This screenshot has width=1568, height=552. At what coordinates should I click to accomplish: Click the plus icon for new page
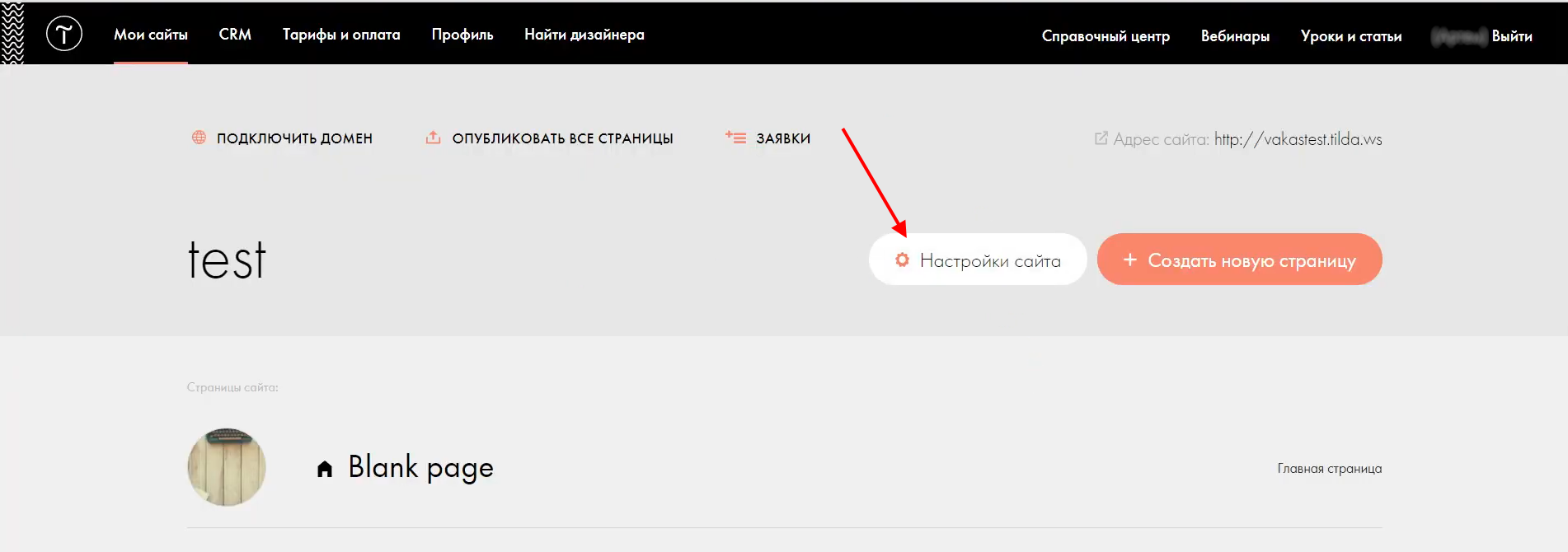pyautogui.click(x=1129, y=260)
